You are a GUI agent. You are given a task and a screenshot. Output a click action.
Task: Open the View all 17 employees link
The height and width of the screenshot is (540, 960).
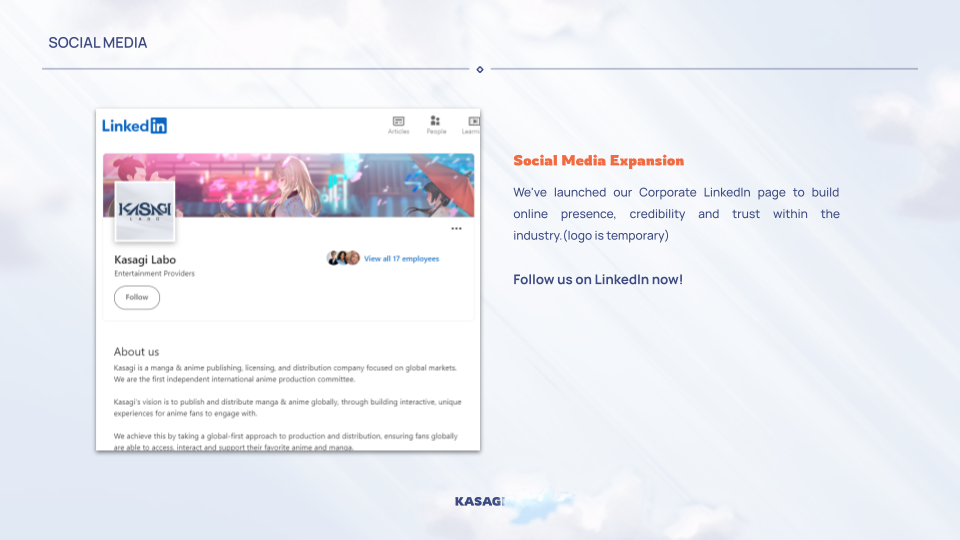pyautogui.click(x=401, y=259)
